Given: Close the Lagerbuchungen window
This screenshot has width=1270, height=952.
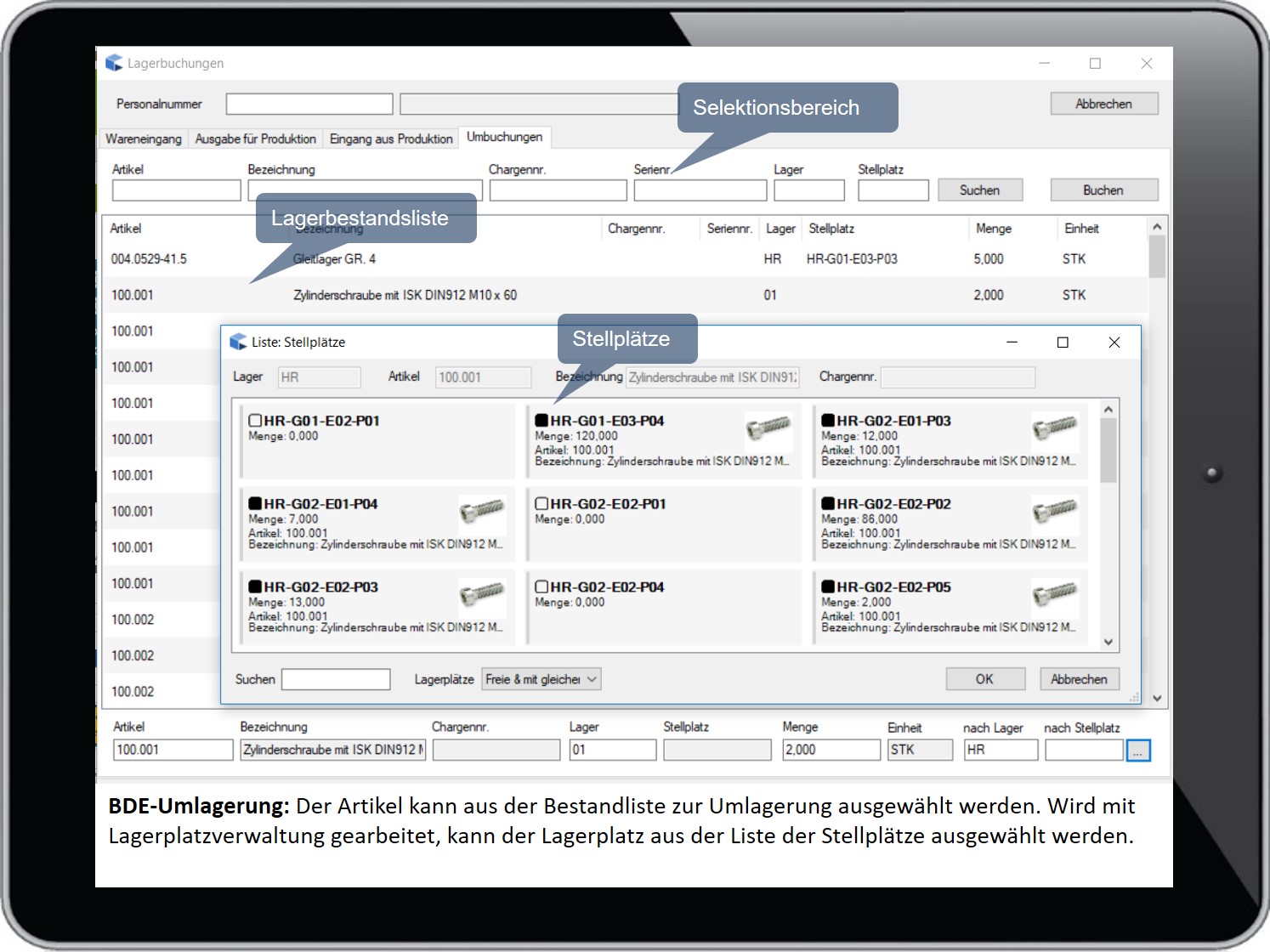Looking at the screenshot, I should tap(1147, 63).
